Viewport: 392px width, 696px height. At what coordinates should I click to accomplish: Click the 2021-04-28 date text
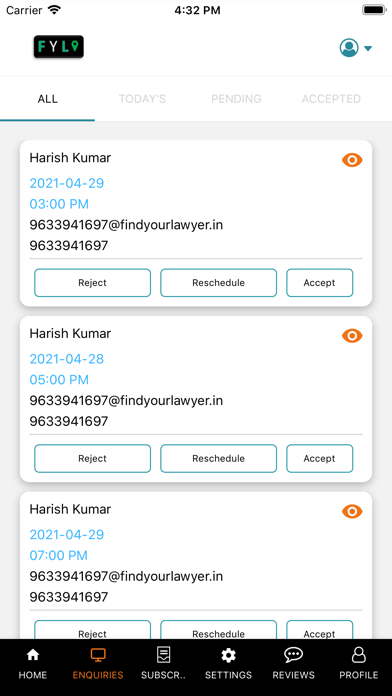[67, 359]
